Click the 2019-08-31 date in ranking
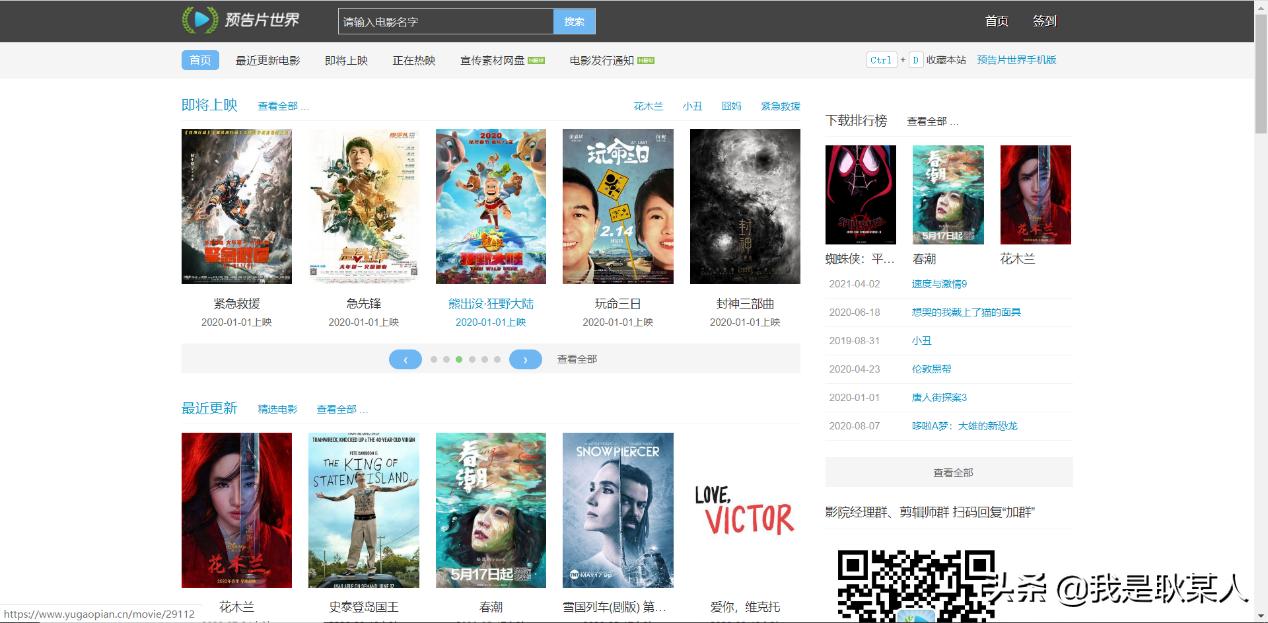This screenshot has width=1268, height=623. tap(854, 340)
